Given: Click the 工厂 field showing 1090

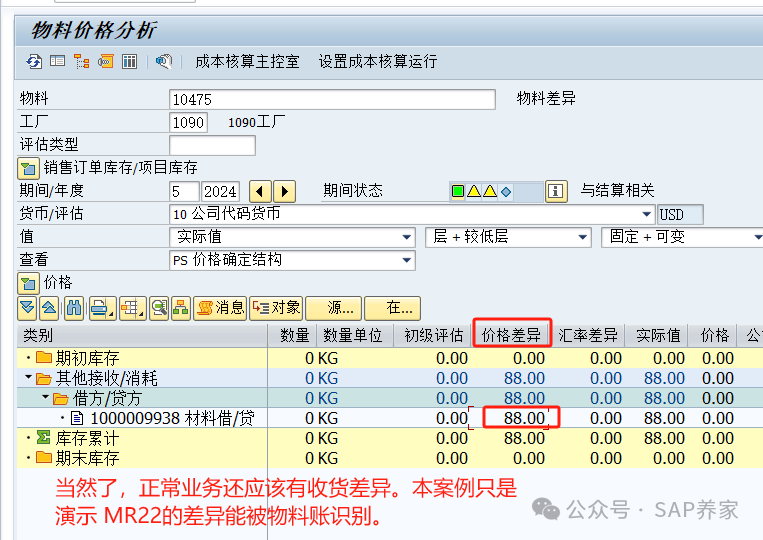Looking at the screenshot, I should coord(188,122).
